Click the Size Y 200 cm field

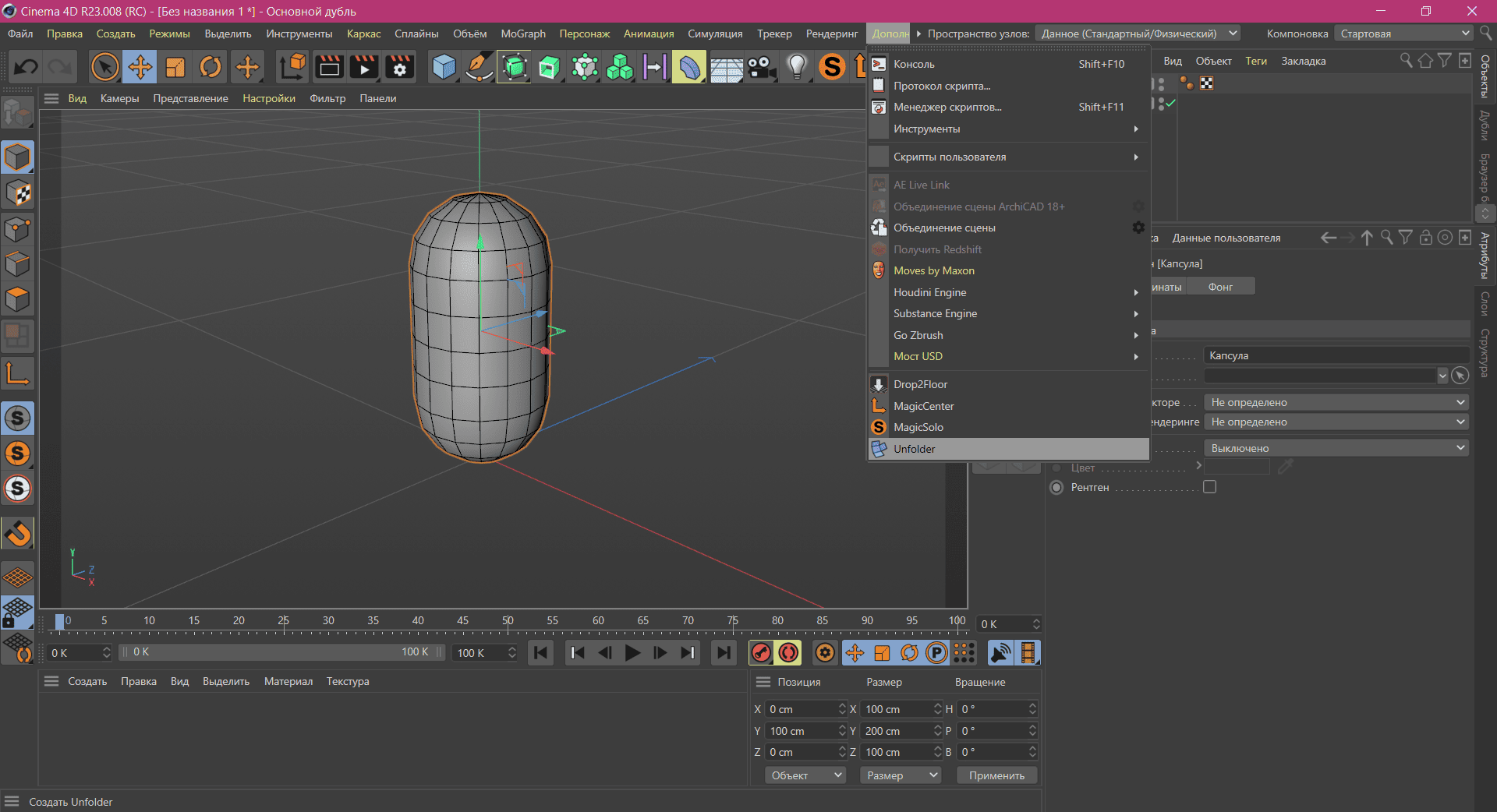pyautogui.click(x=901, y=731)
